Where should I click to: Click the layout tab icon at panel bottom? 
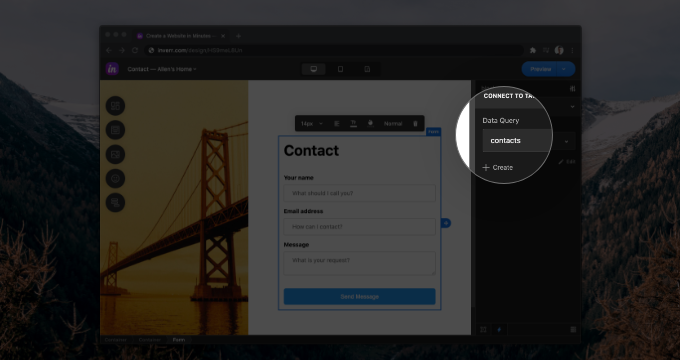click(x=484, y=330)
